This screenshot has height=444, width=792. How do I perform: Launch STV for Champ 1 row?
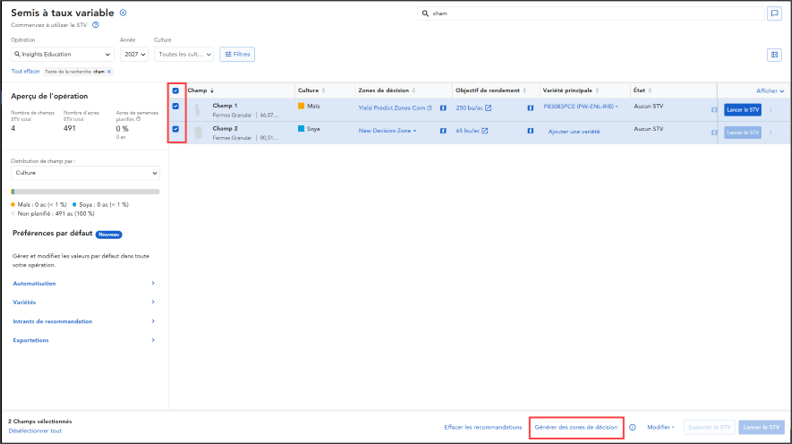coord(742,110)
